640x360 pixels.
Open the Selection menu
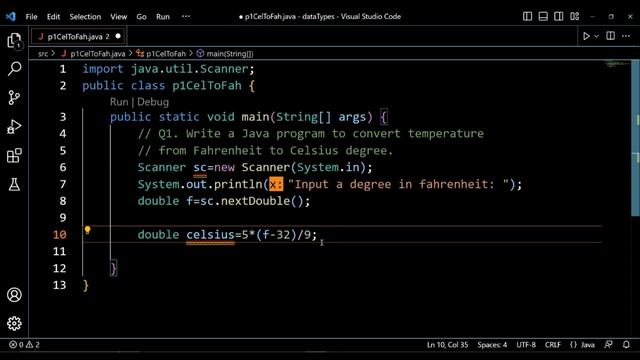point(85,16)
